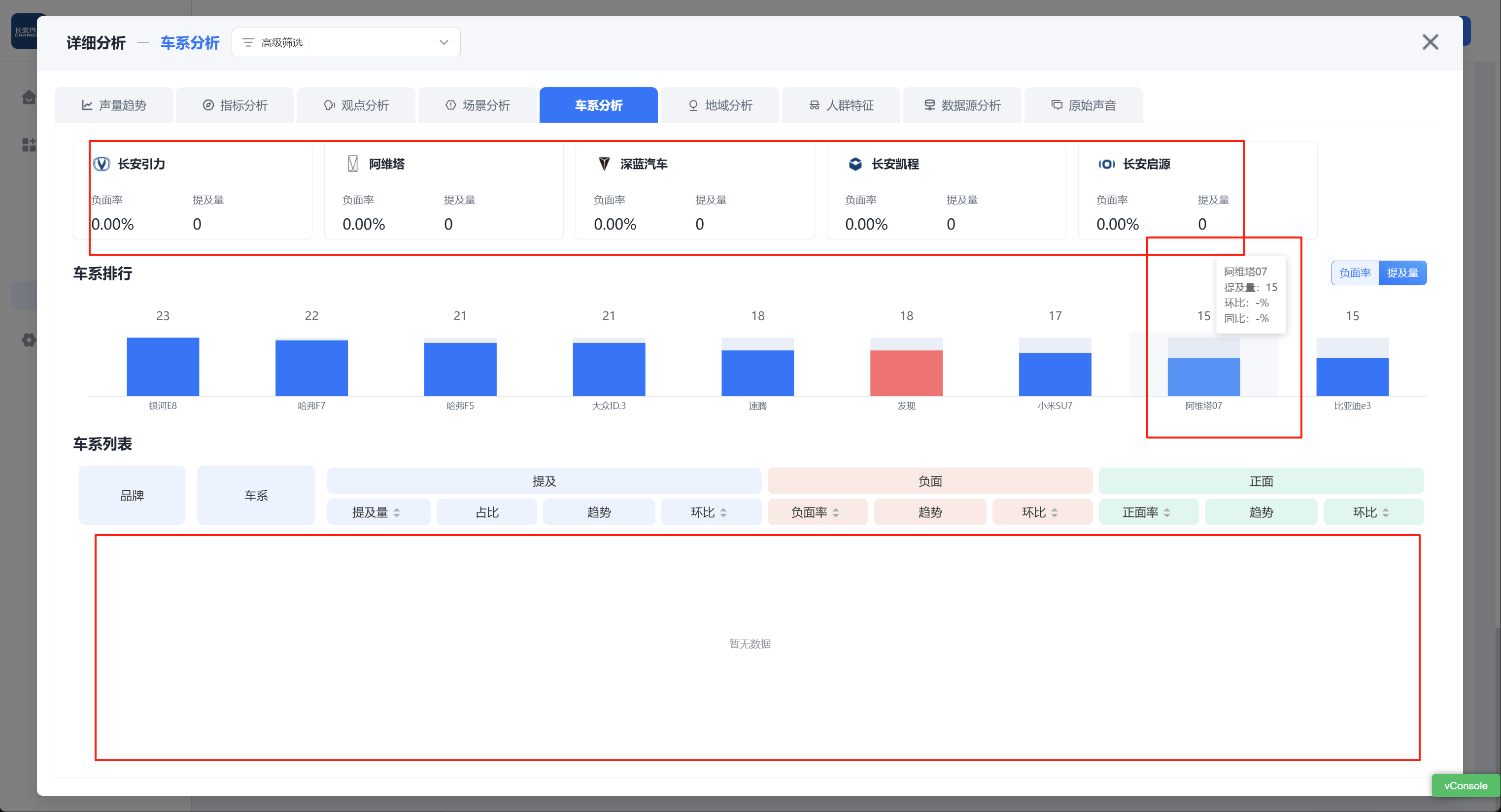Click the filter icon beside 高级筛选

[x=248, y=42]
